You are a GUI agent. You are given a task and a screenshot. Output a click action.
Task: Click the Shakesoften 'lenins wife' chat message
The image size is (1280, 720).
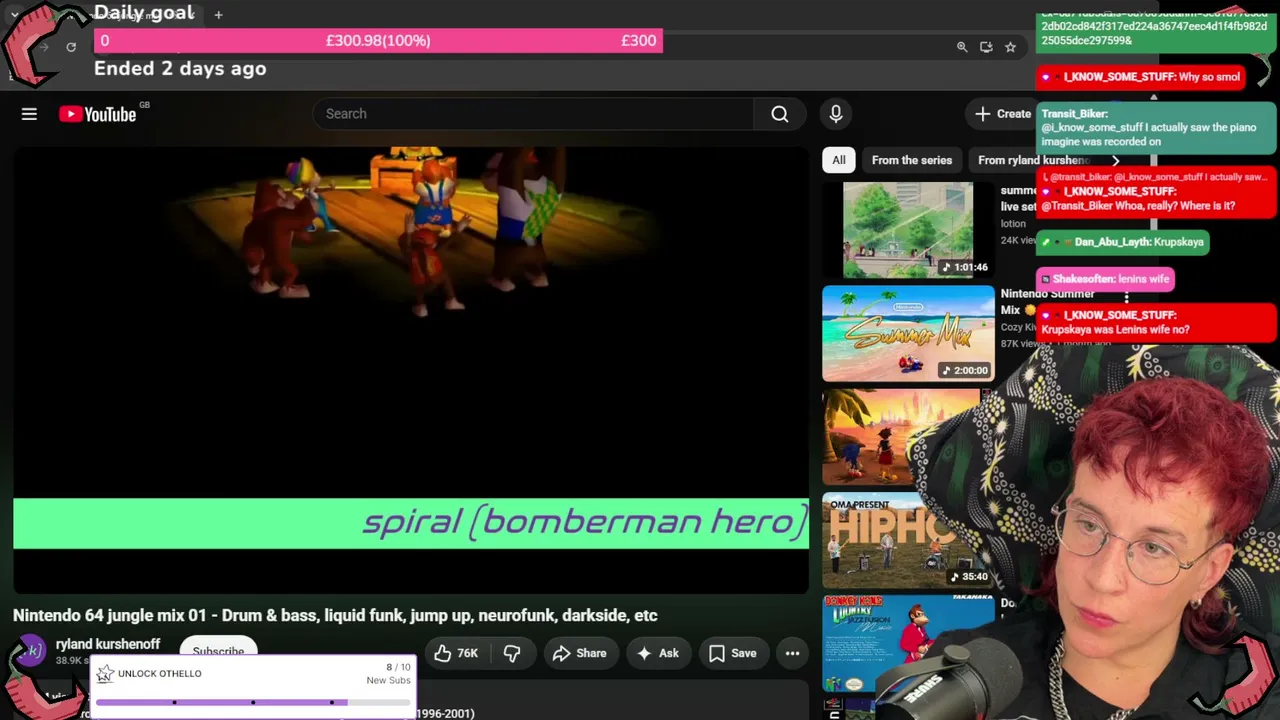point(1105,279)
